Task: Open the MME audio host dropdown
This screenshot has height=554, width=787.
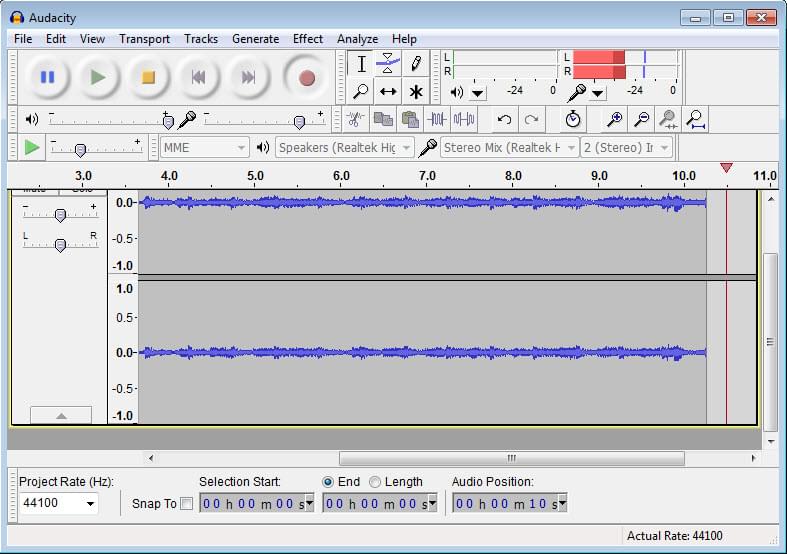Action: tap(205, 148)
